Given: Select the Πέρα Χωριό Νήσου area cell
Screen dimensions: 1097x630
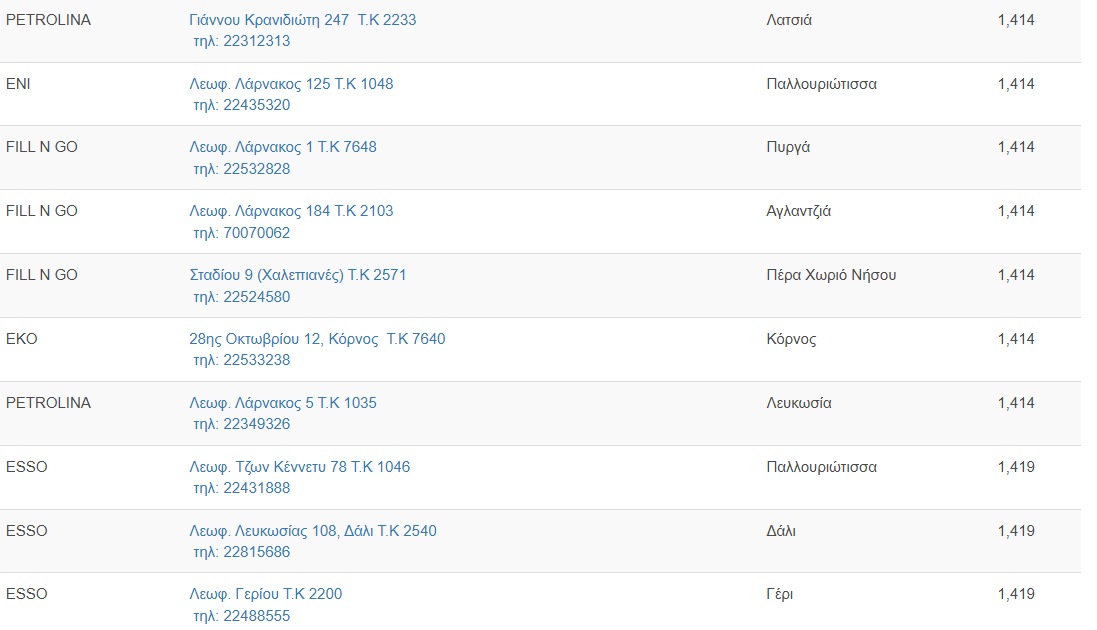Looking at the screenshot, I should pyautogui.click(x=831, y=275).
